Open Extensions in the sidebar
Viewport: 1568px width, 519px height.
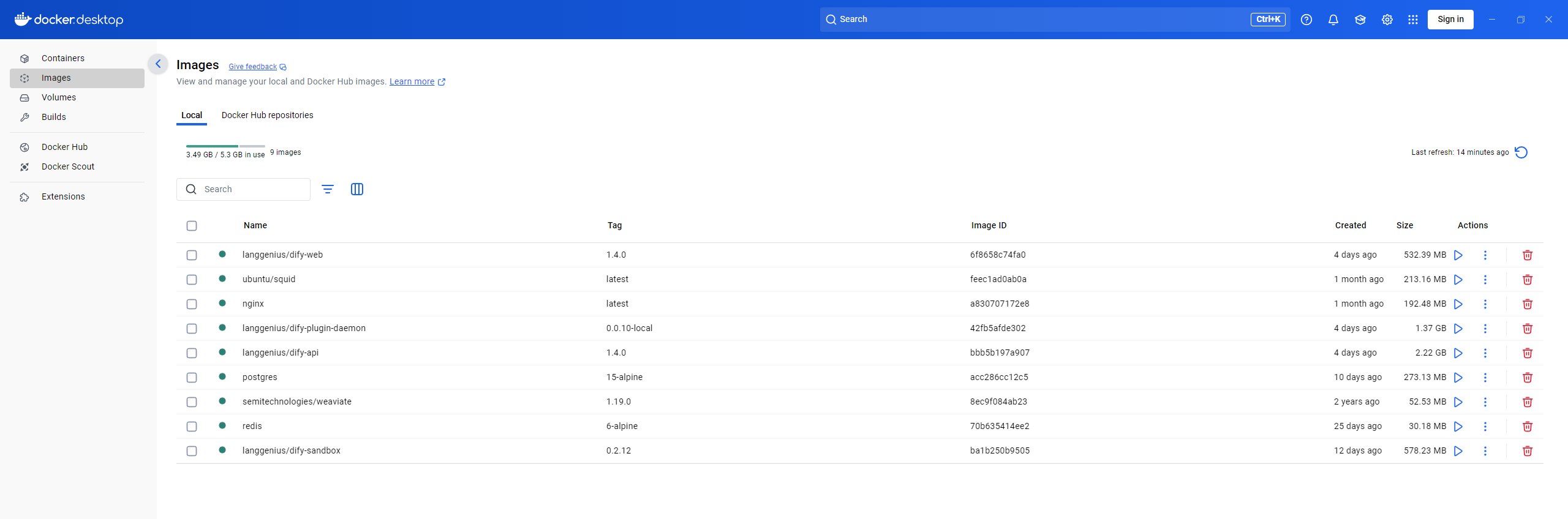tap(77, 197)
